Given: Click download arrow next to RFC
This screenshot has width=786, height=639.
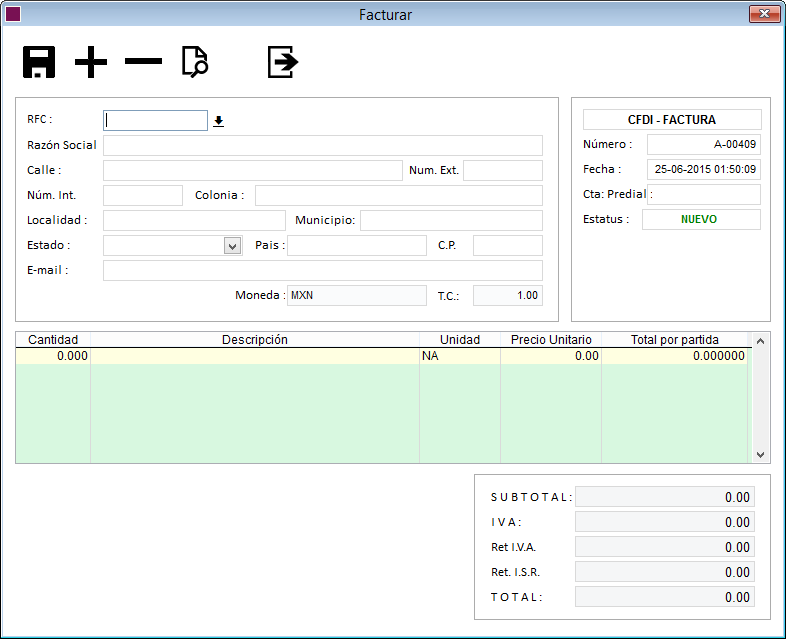Looking at the screenshot, I should [219, 121].
